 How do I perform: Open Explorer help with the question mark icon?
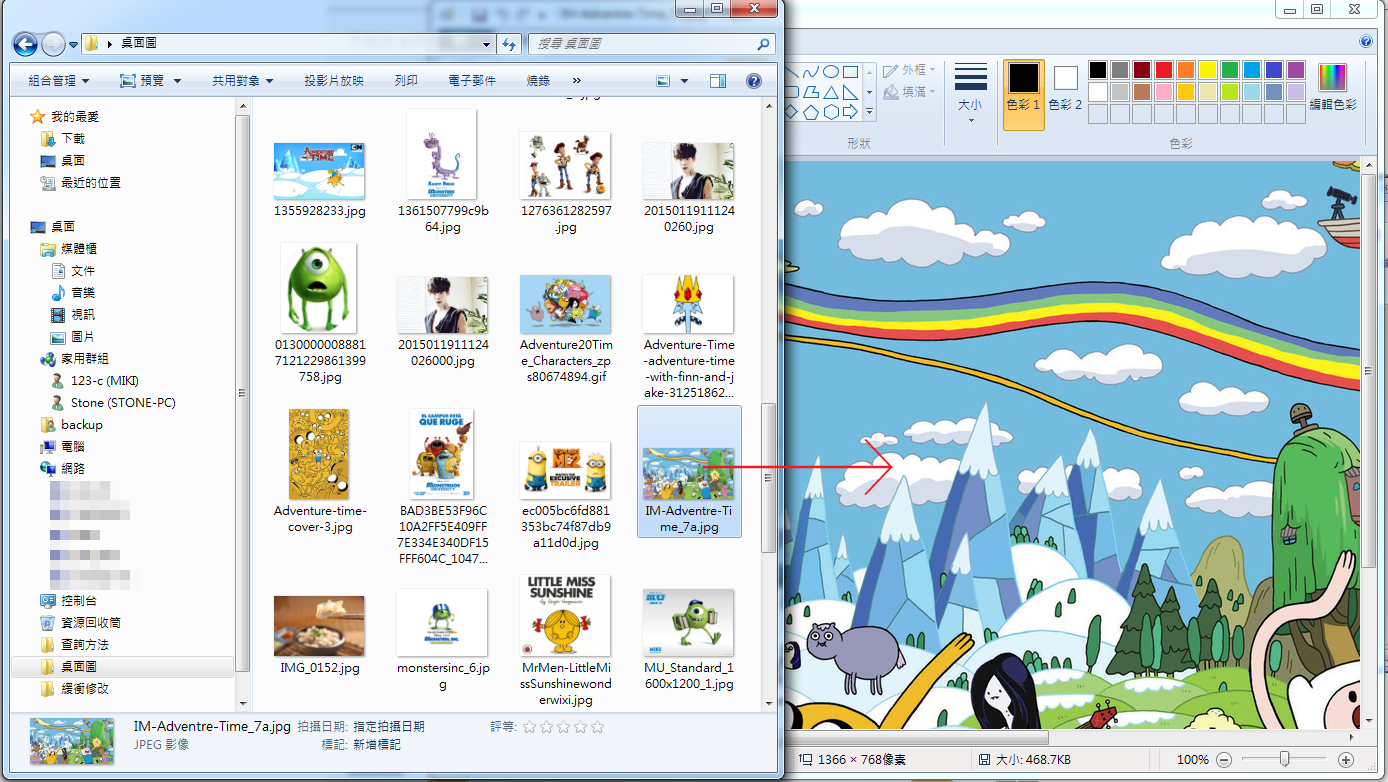754,81
